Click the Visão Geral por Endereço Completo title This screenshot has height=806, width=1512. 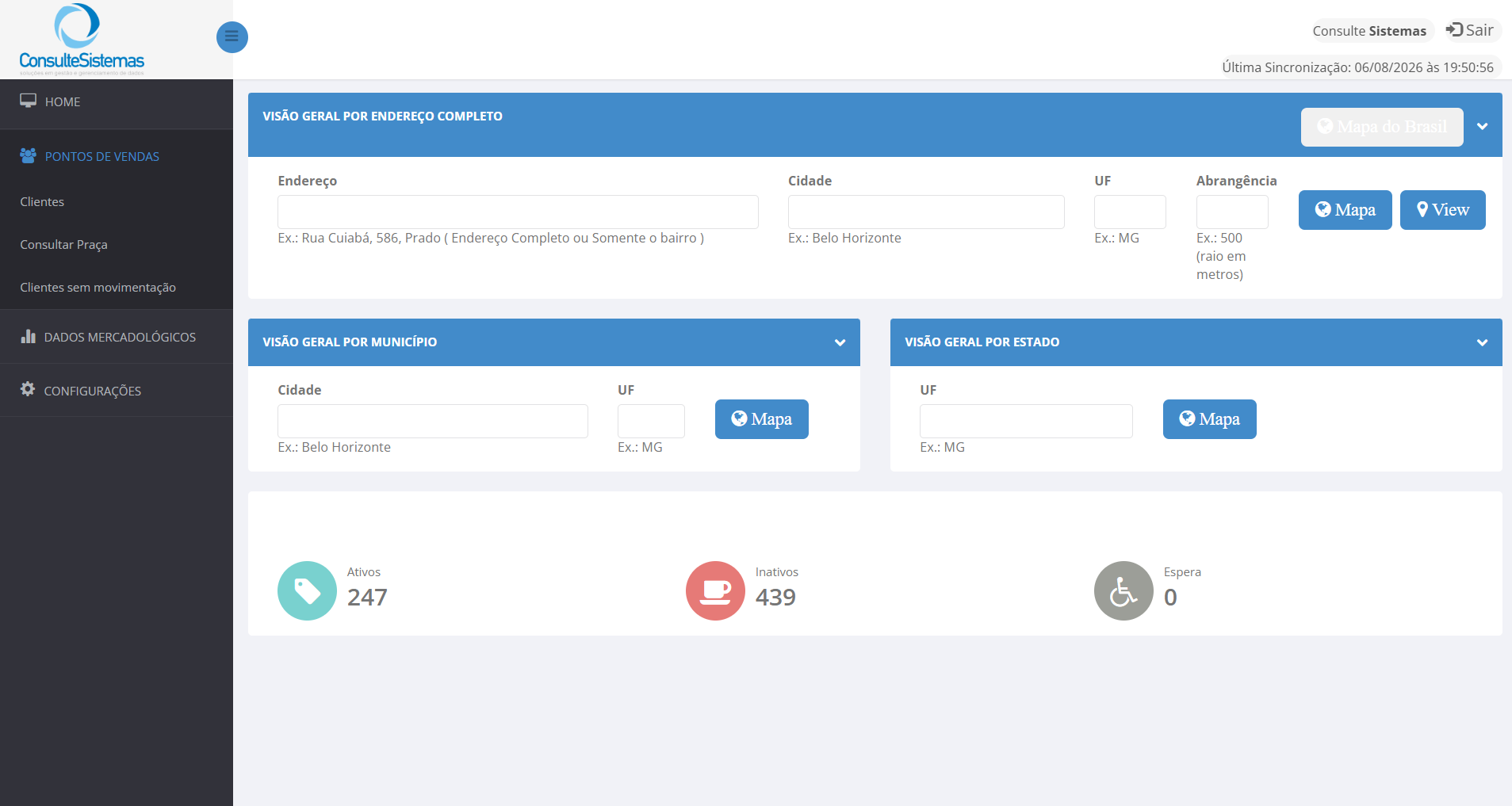point(382,116)
